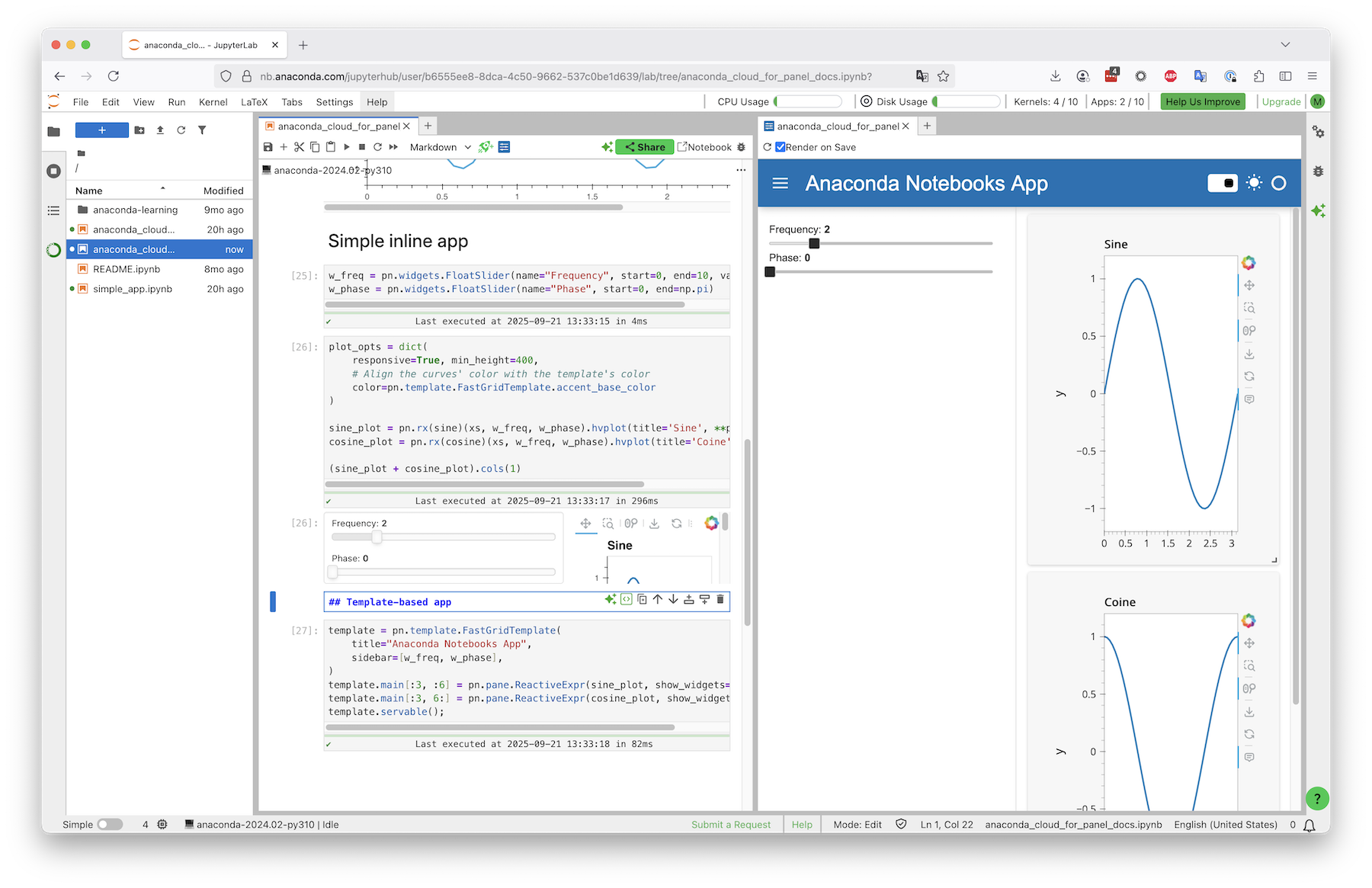Uncheck the Render on Save checkbox
The image size is (1372, 888).
(x=780, y=147)
